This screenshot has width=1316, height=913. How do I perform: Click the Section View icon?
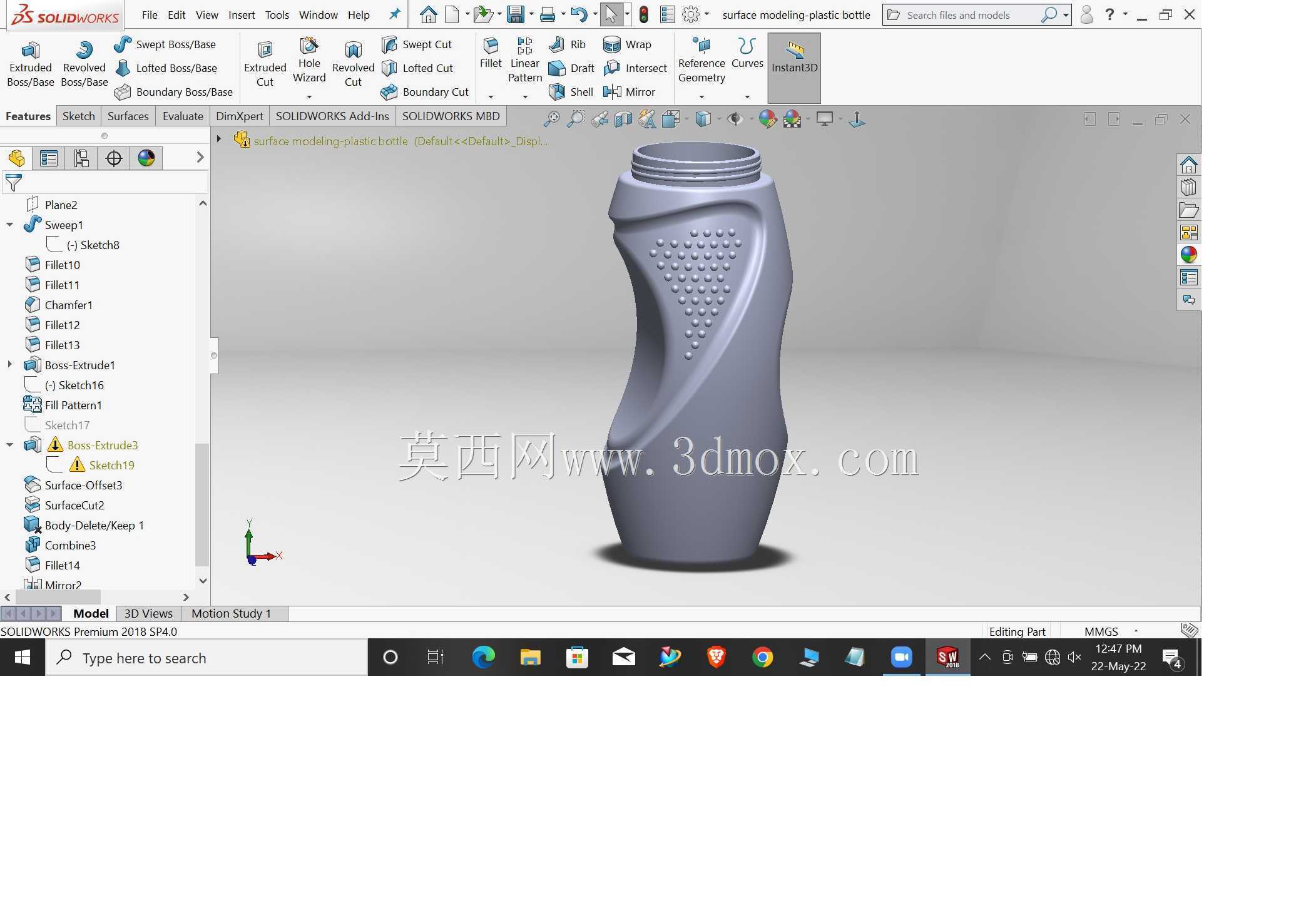tap(623, 119)
